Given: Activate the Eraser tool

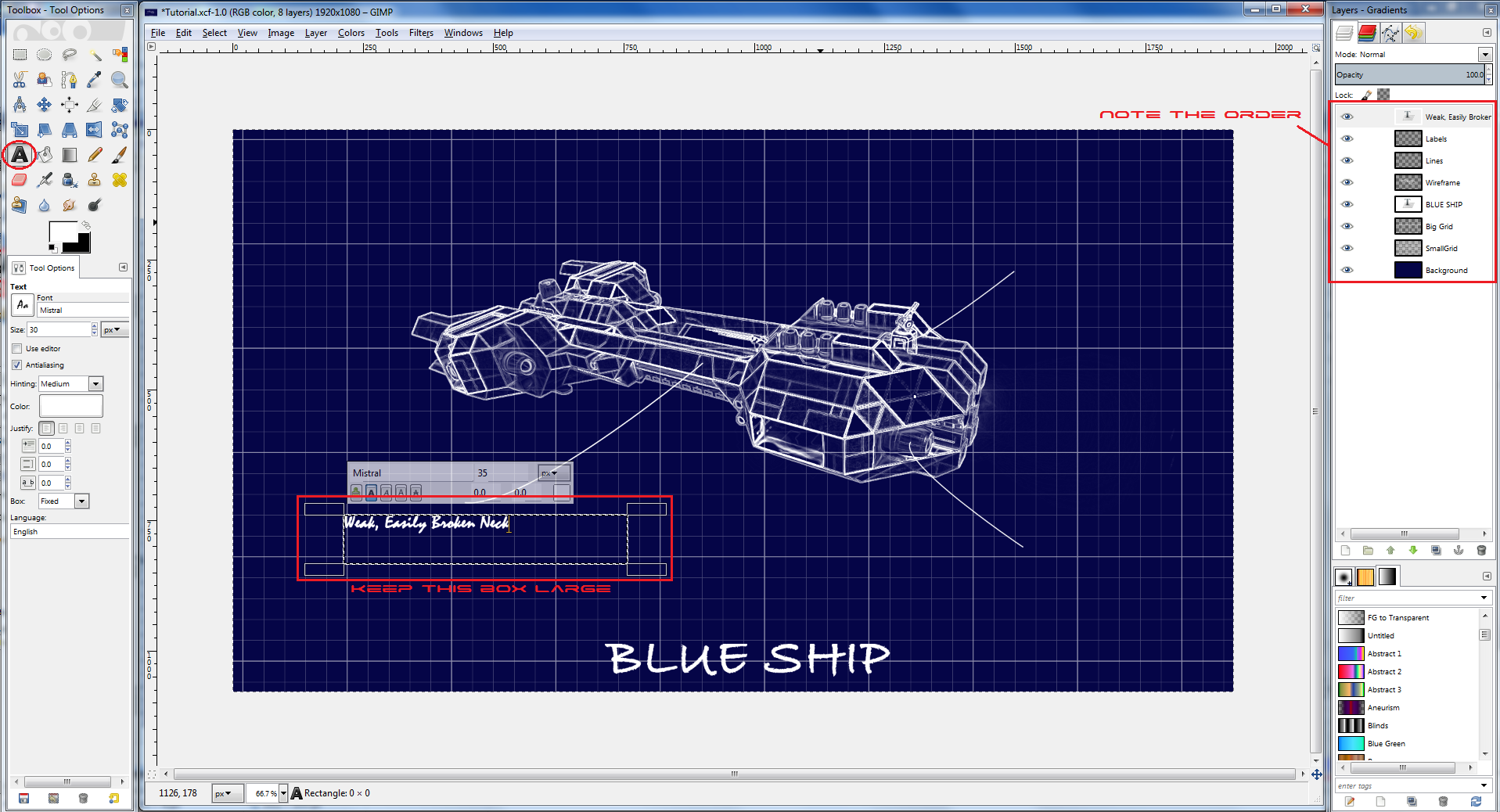Looking at the screenshot, I should click(x=20, y=180).
